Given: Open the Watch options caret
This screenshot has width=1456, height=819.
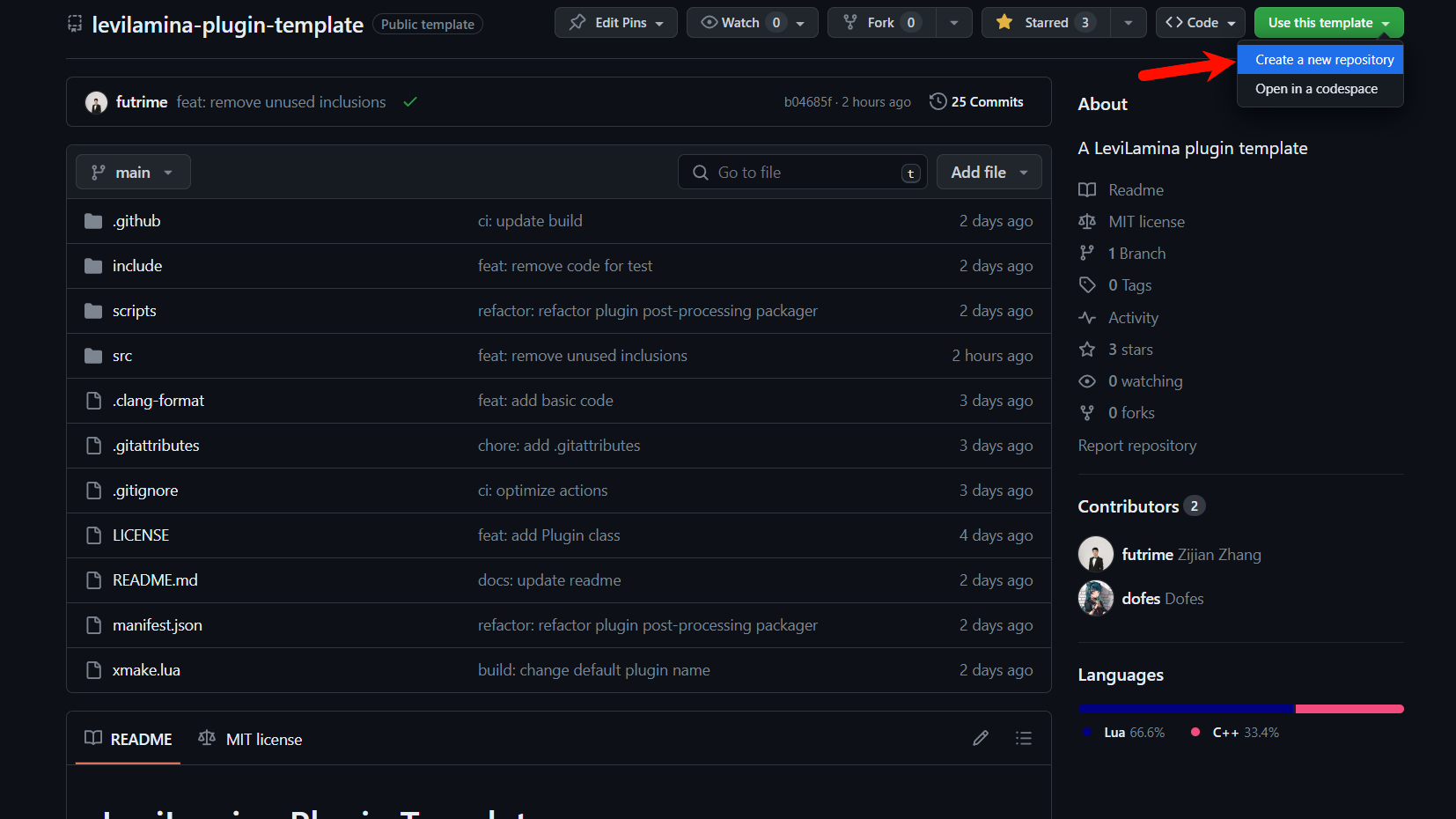Looking at the screenshot, I should (800, 24).
